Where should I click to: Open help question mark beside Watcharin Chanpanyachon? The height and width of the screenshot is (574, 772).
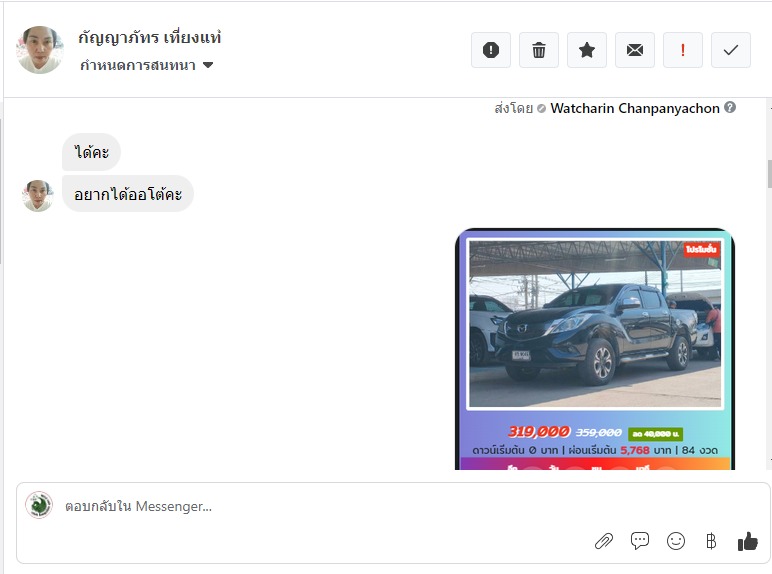pyautogui.click(x=730, y=107)
